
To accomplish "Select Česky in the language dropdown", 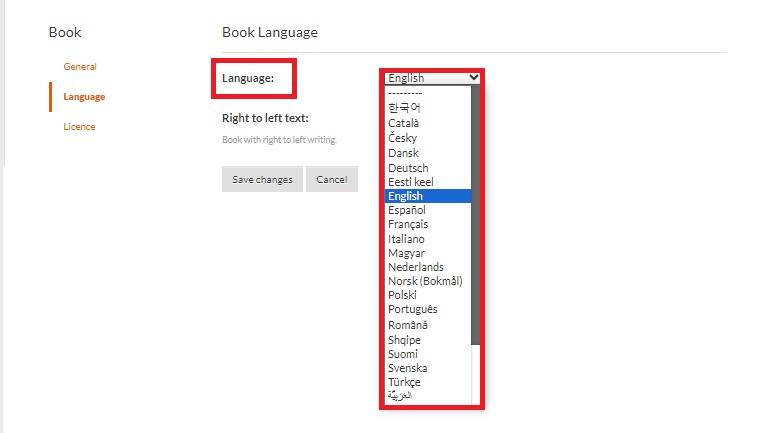I will [403, 138].
